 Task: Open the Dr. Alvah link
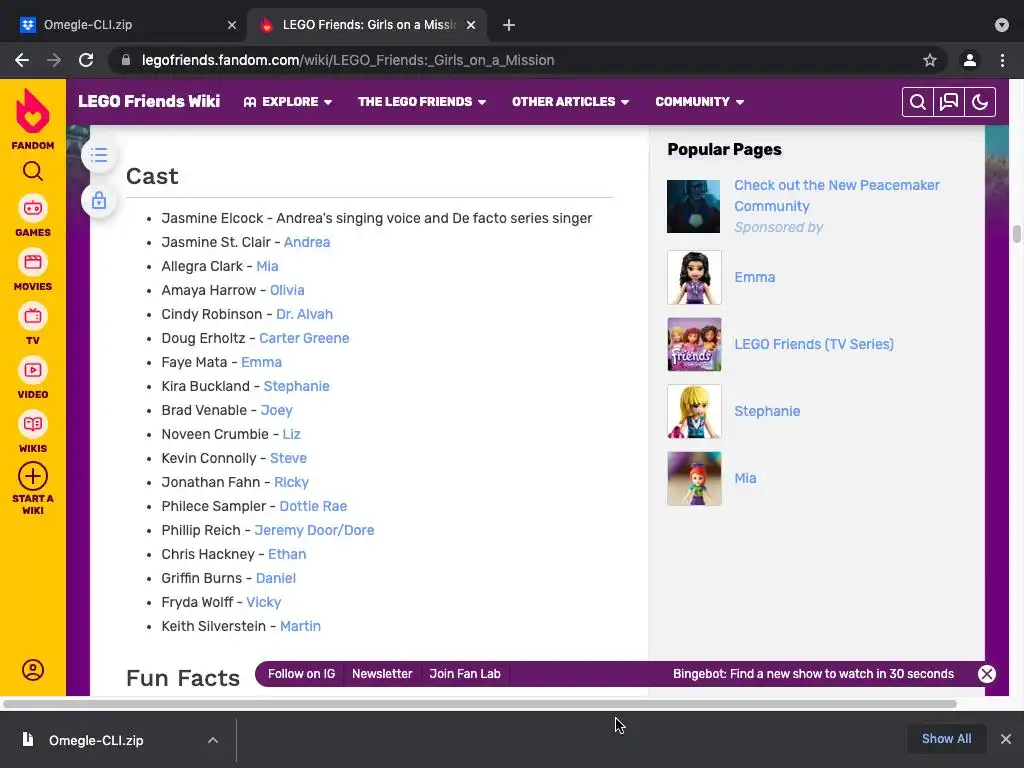pyautogui.click(x=304, y=314)
